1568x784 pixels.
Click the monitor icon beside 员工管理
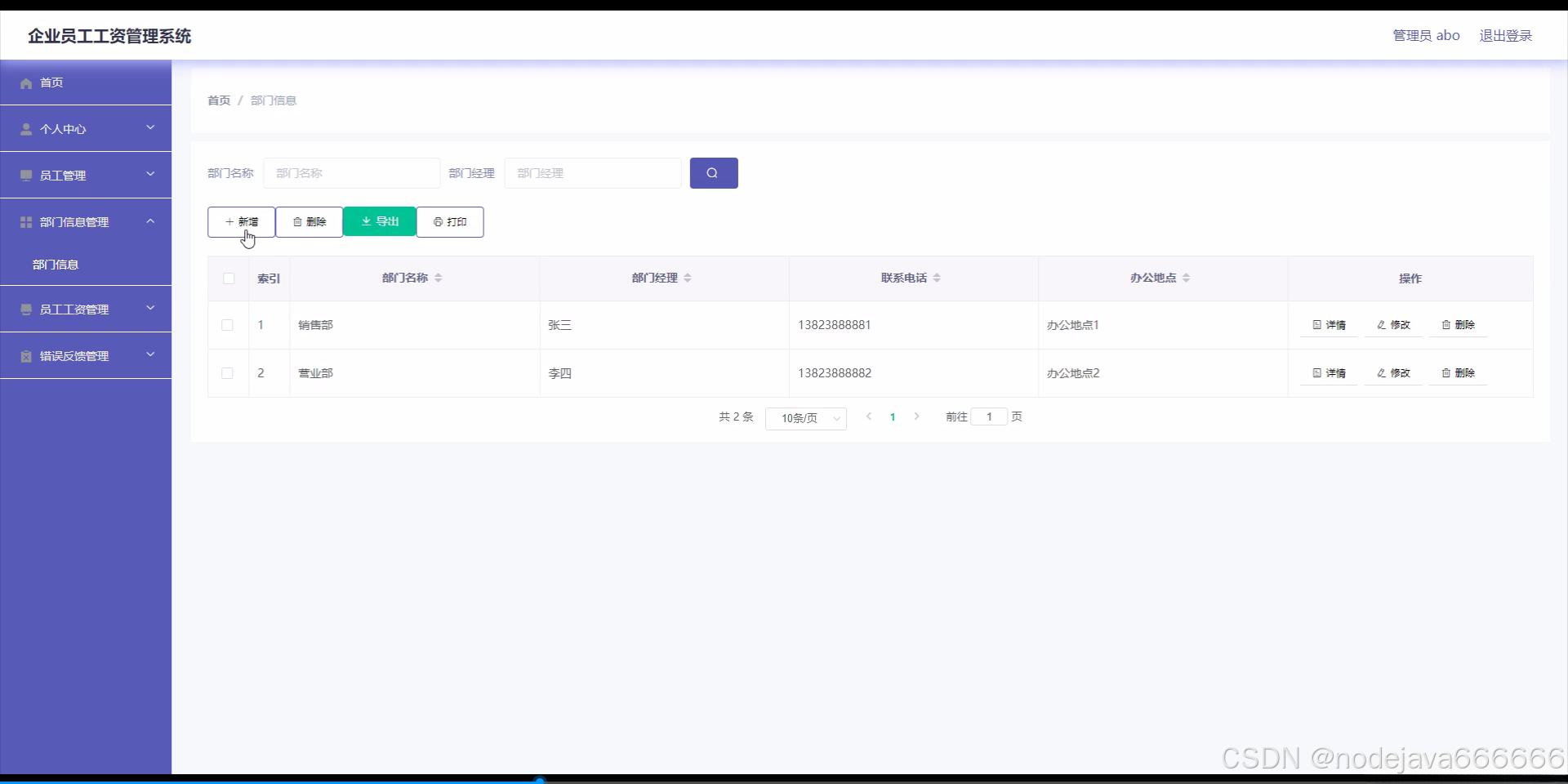coord(26,176)
